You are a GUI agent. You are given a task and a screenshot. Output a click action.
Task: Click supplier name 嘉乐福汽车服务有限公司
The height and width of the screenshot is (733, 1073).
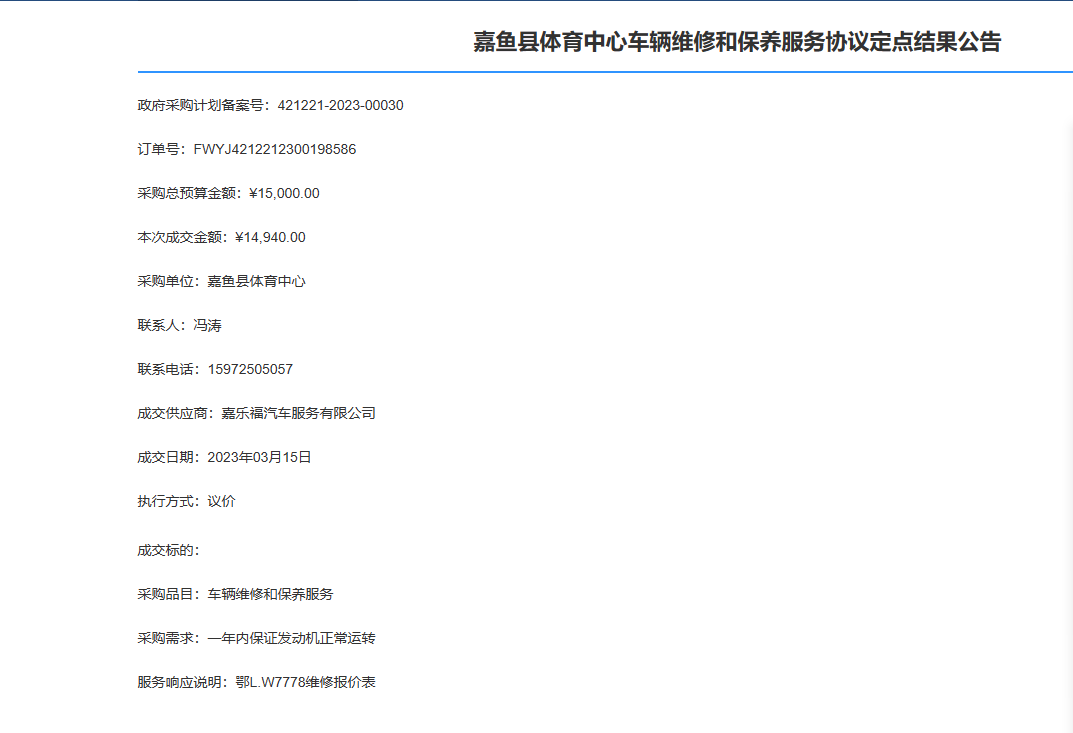[298, 413]
